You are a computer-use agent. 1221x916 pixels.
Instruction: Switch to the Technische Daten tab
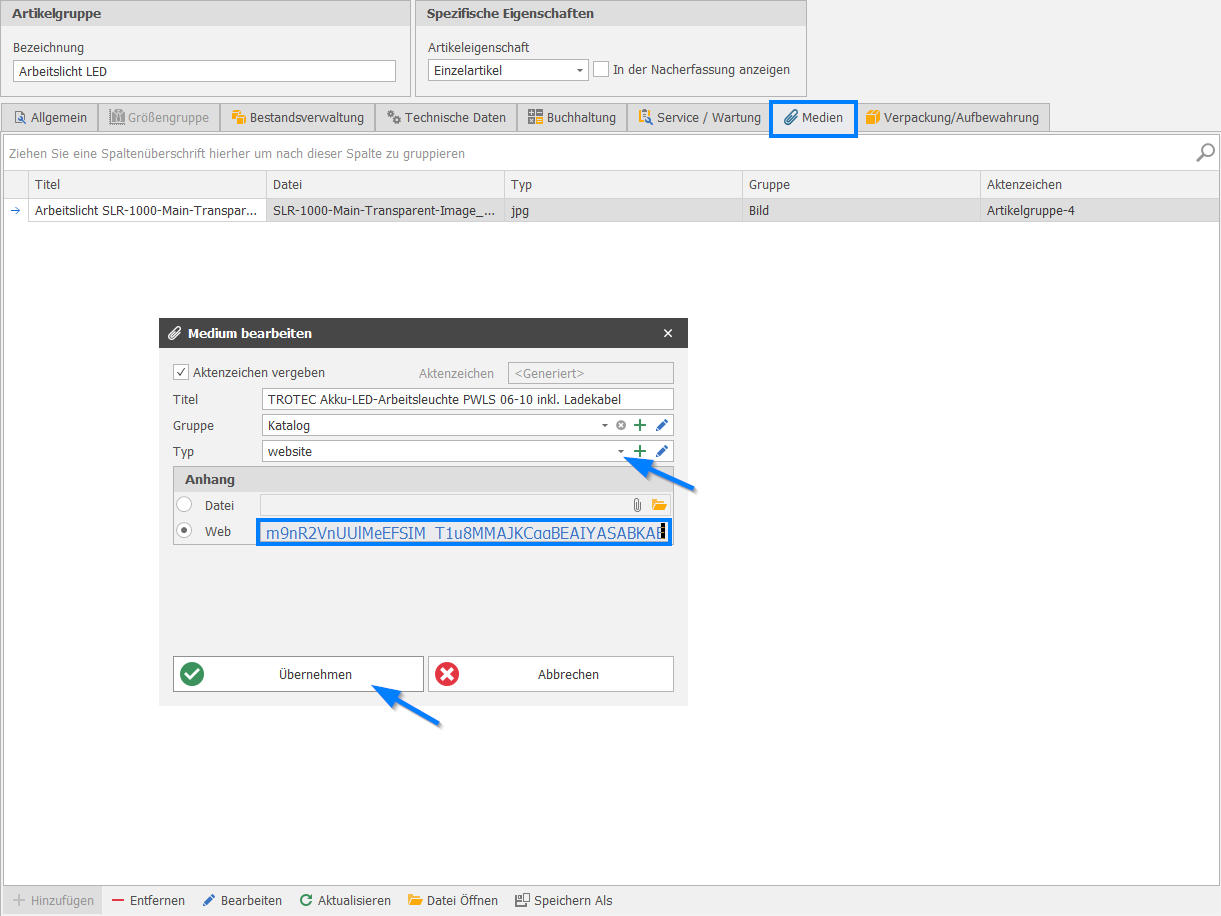[446, 118]
